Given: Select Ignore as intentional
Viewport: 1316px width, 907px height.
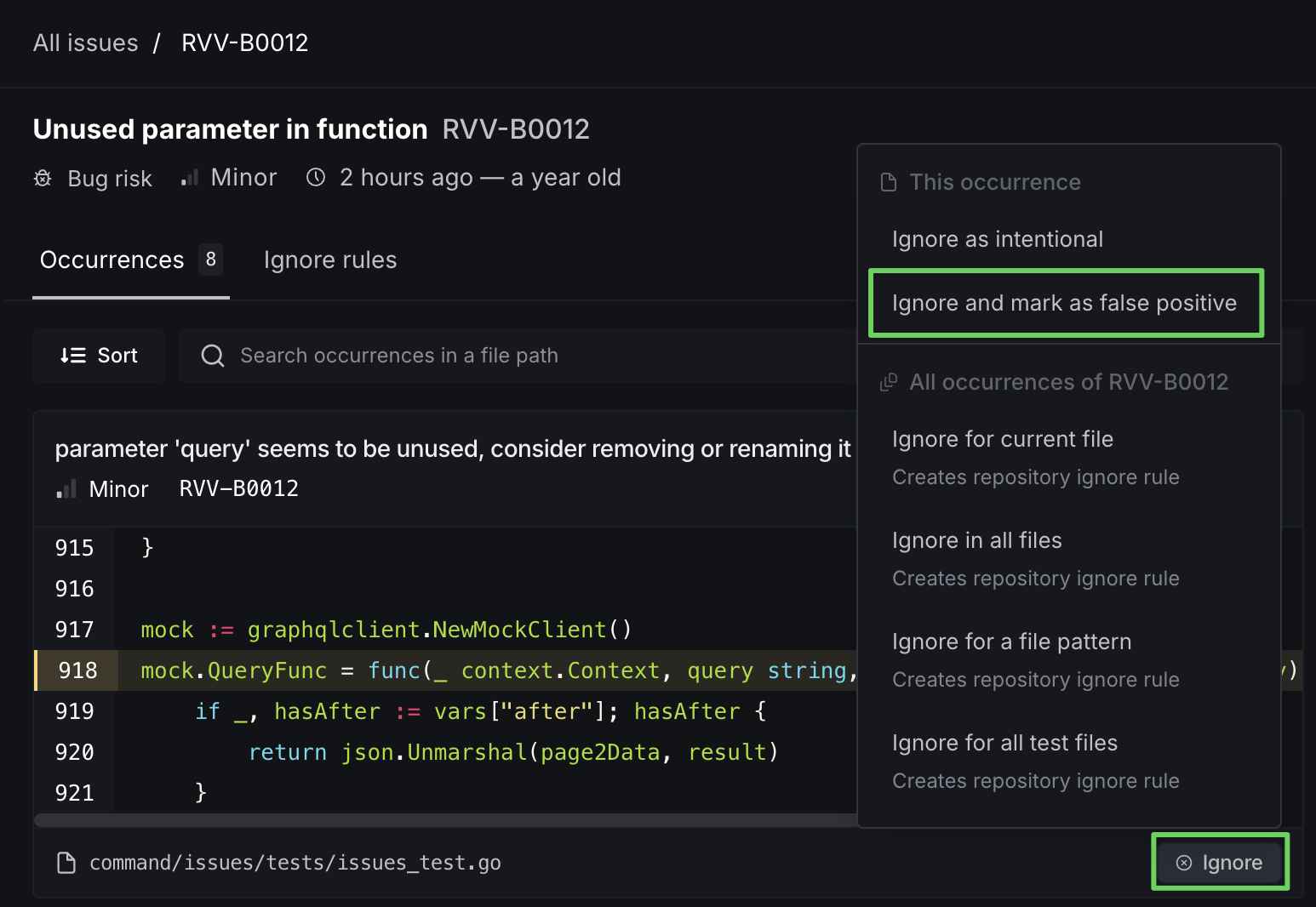Looking at the screenshot, I should pyautogui.click(x=997, y=239).
